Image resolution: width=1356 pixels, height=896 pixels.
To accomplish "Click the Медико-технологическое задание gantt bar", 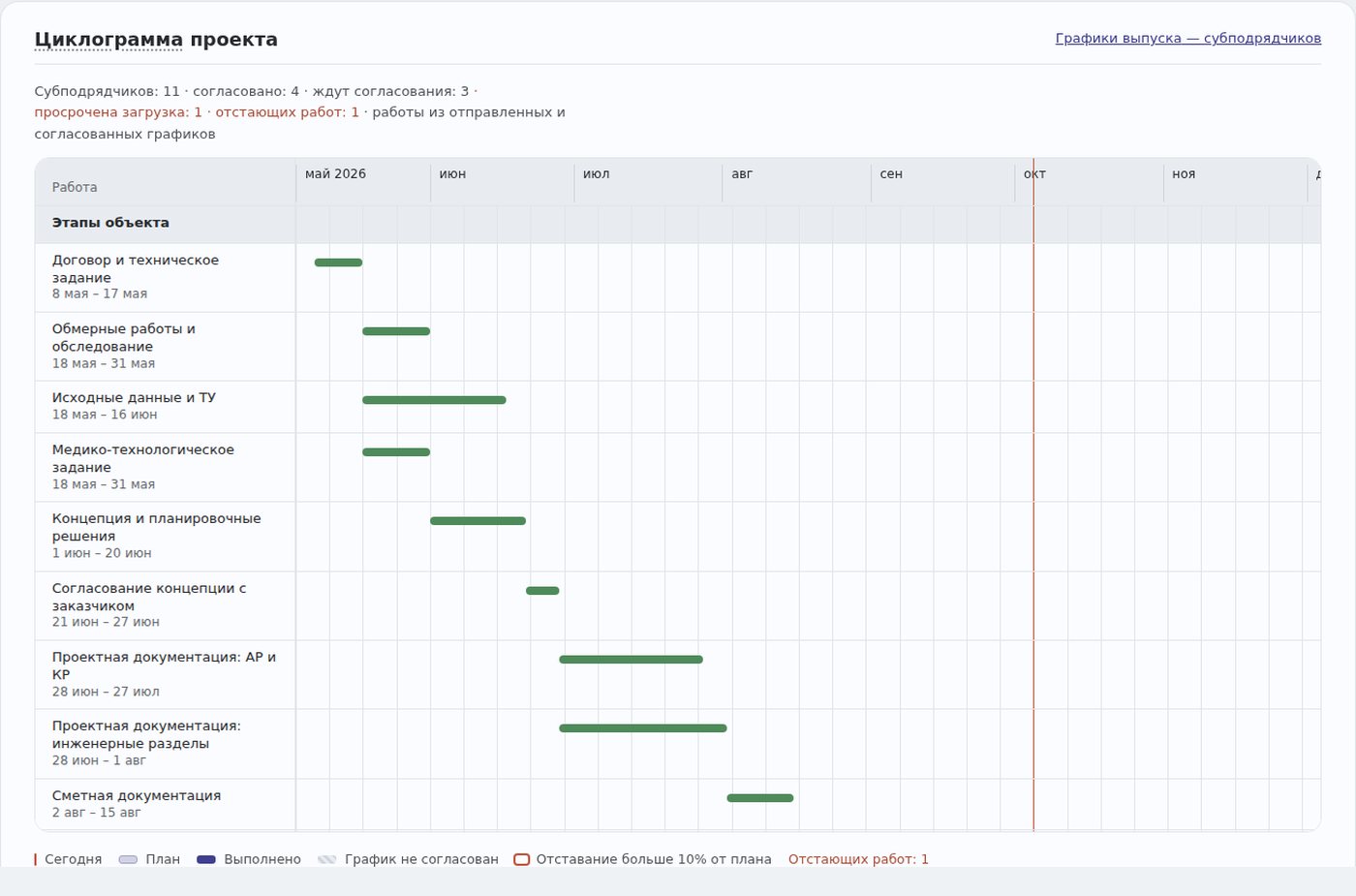I will [x=396, y=452].
